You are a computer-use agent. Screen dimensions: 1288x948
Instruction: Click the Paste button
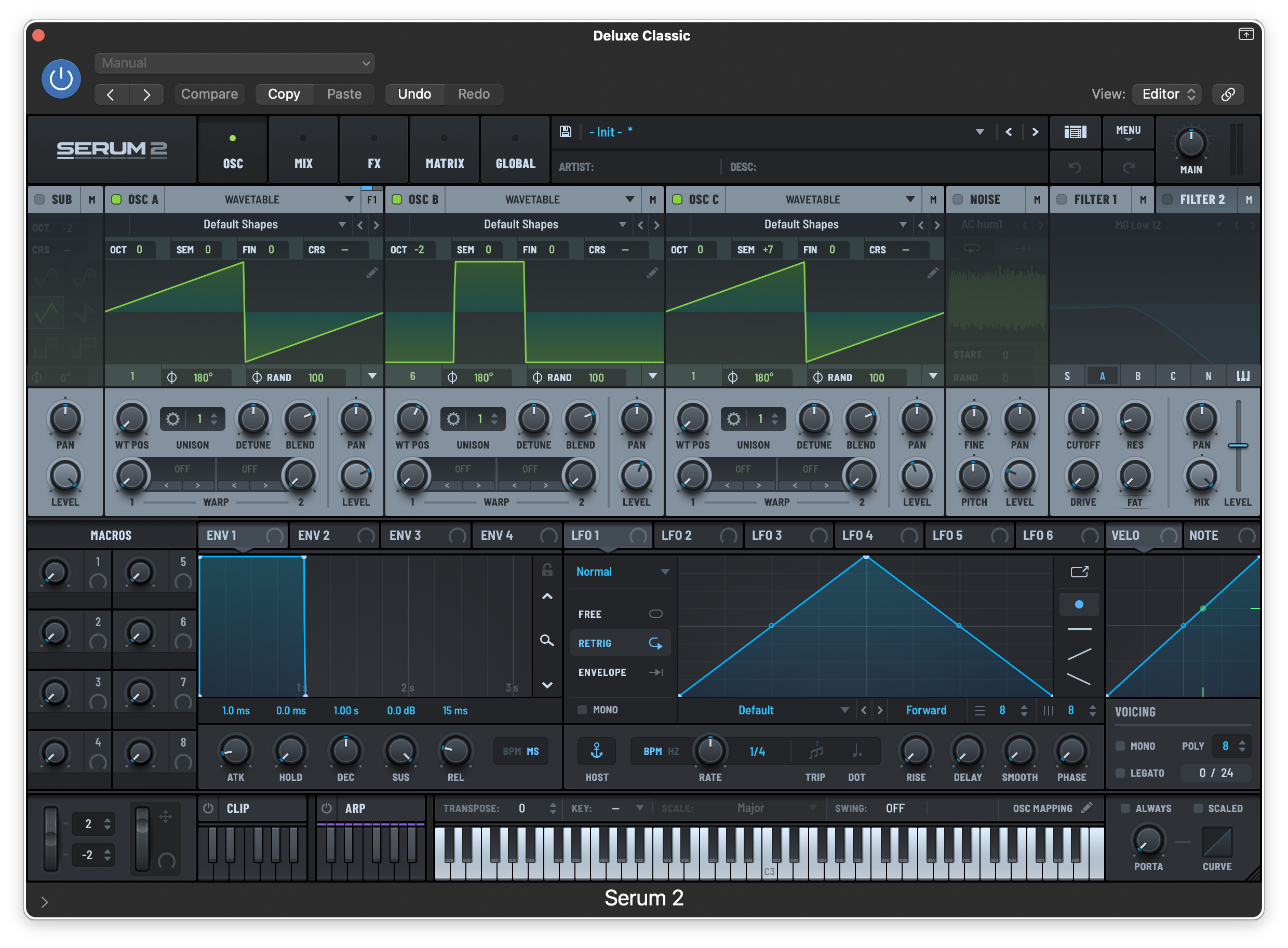pos(344,94)
